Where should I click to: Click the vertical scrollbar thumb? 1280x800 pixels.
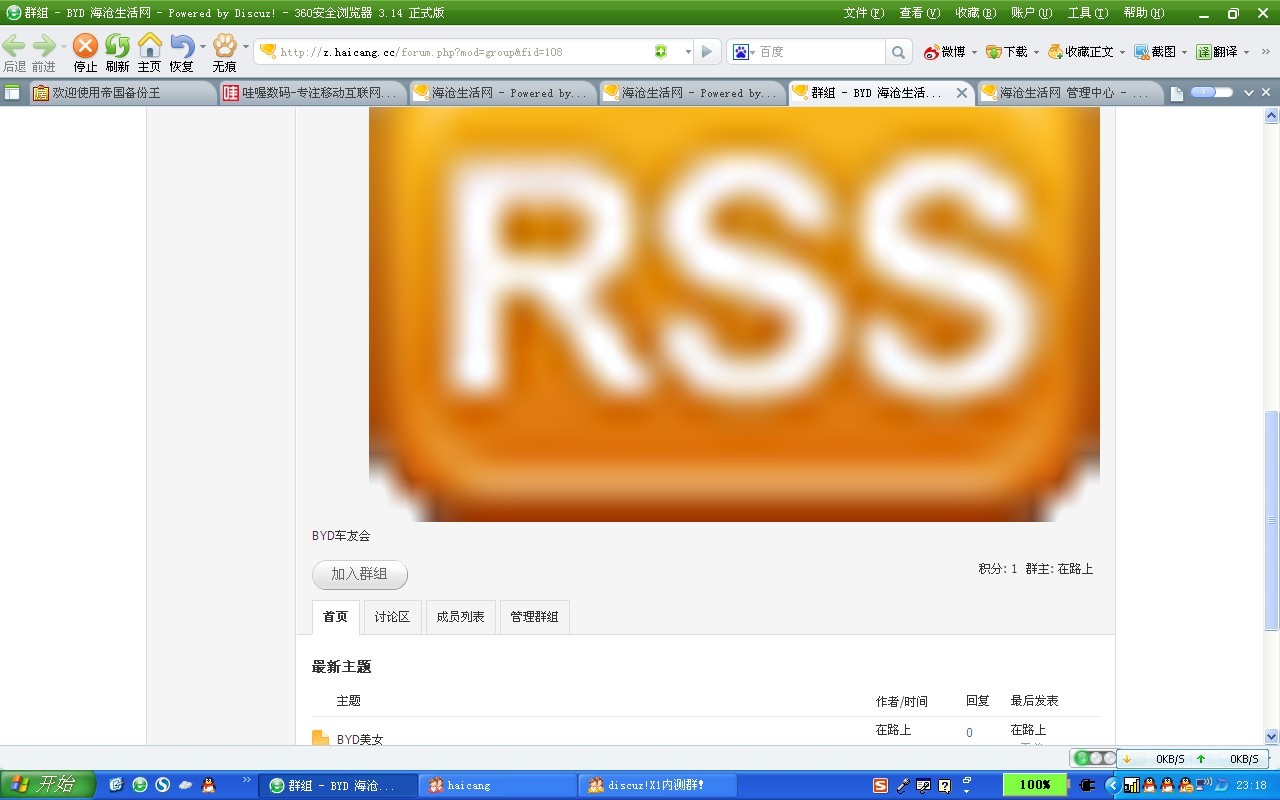click(x=1272, y=520)
